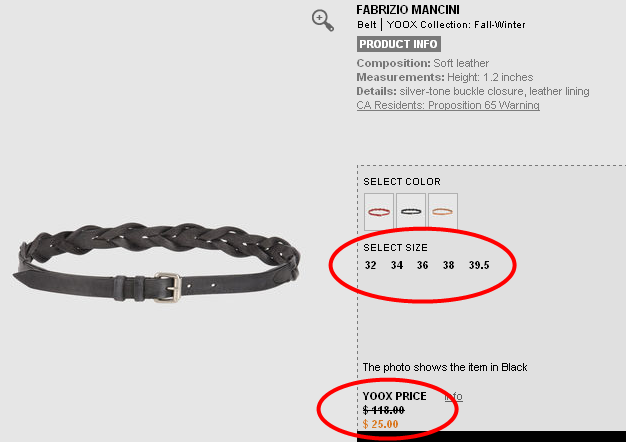Click the magnifier zoom icon

click(x=323, y=21)
